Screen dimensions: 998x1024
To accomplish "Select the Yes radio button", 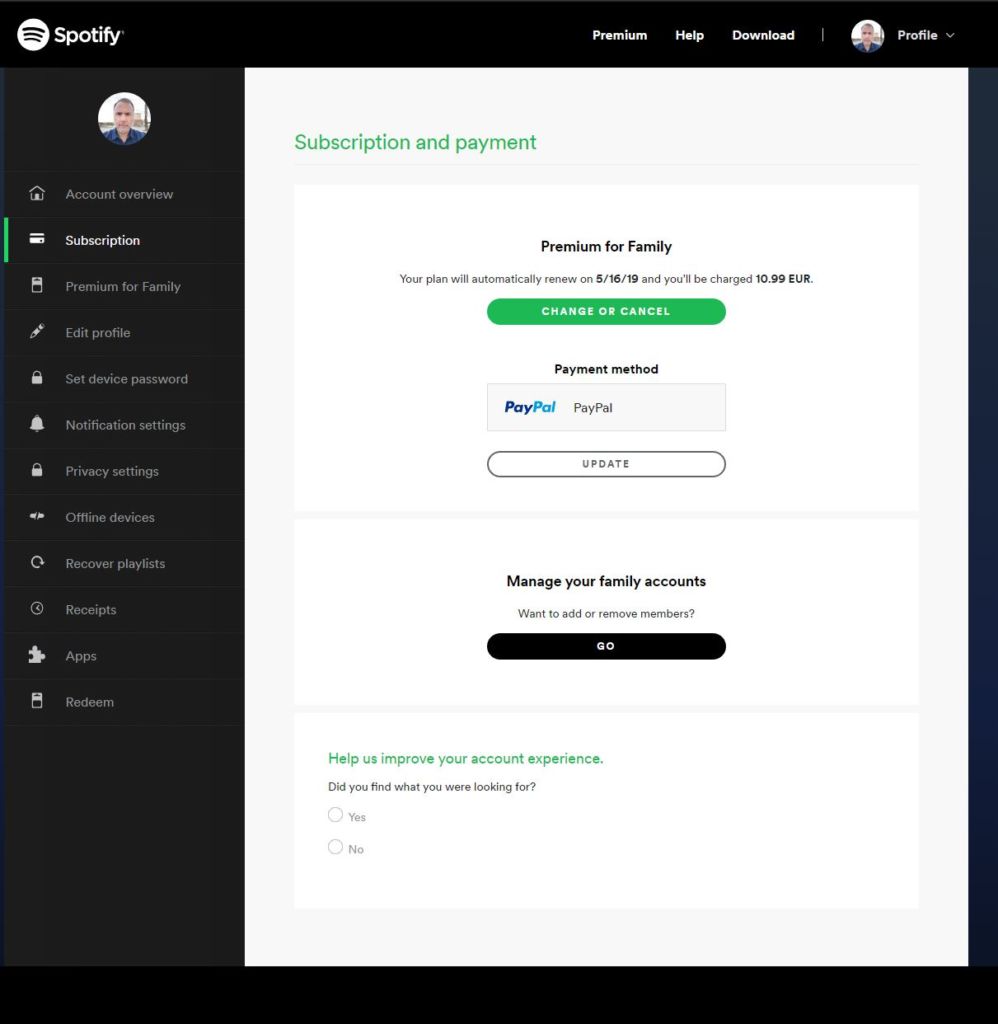I will 335,815.
